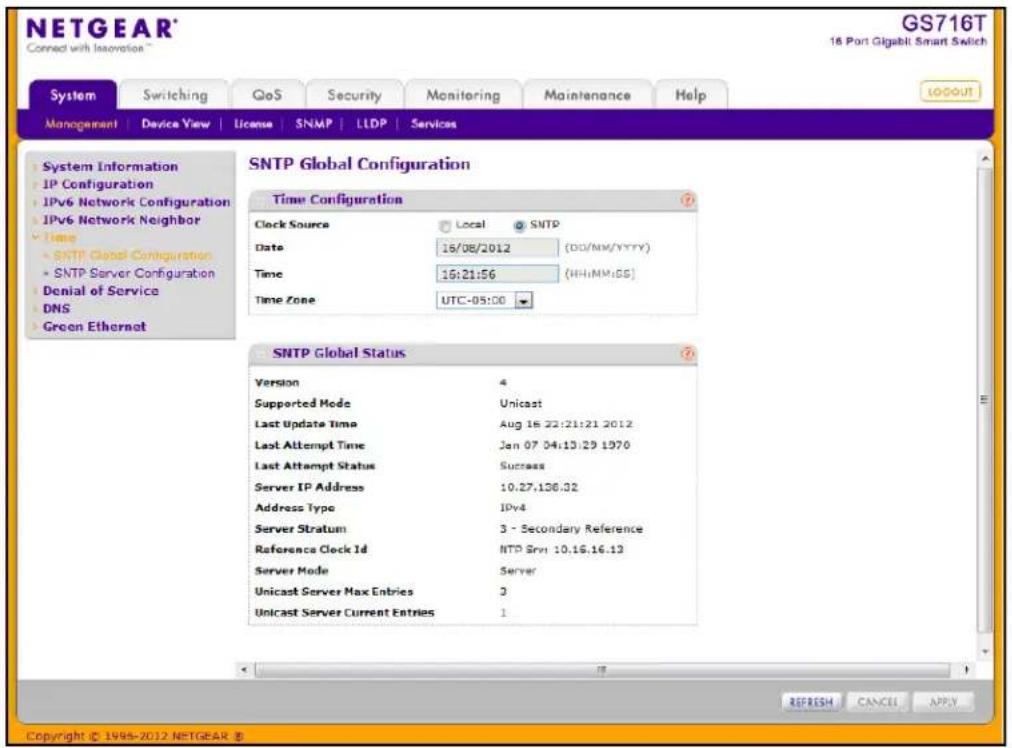The width and height of the screenshot is (1012, 748).
Task: Click the Time input field
Action: [x=497, y=274]
